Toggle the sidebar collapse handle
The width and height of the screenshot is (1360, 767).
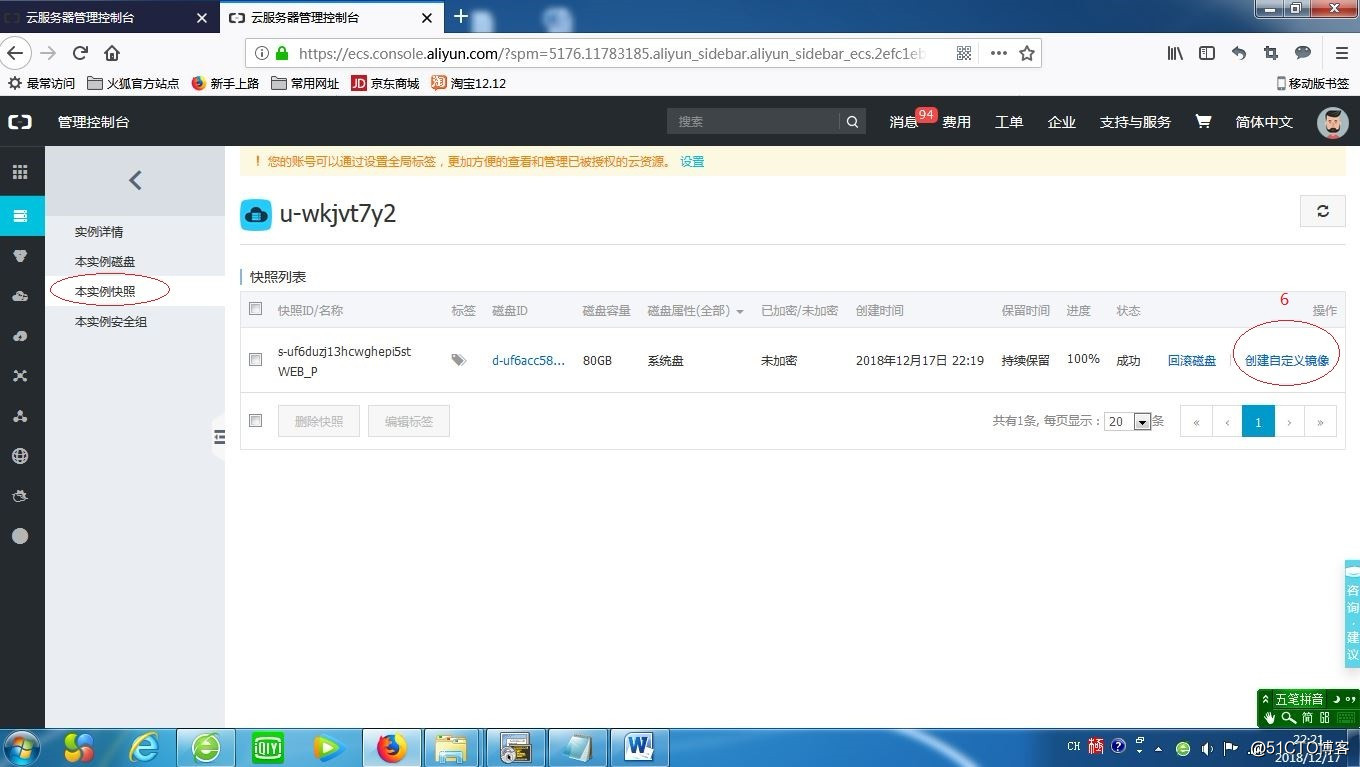[x=219, y=437]
